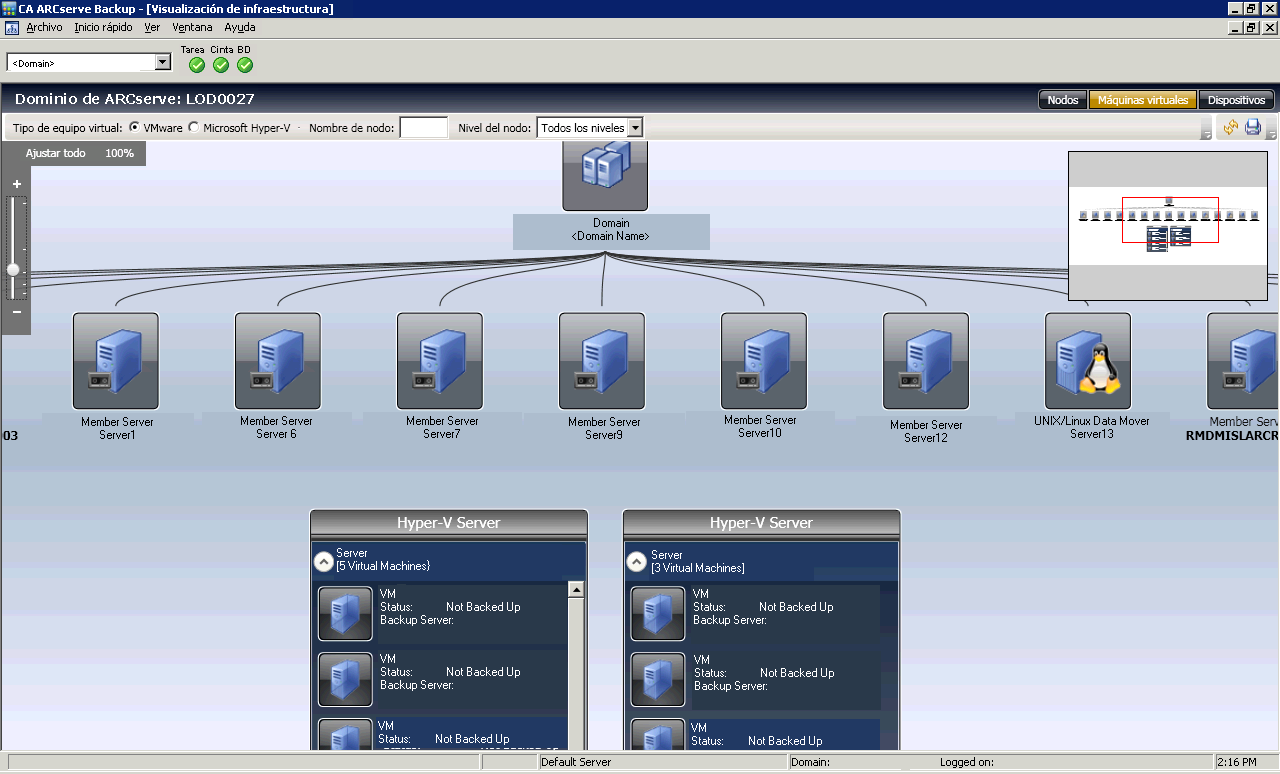Select the VMware radio button

pyautogui.click(x=135, y=128)
